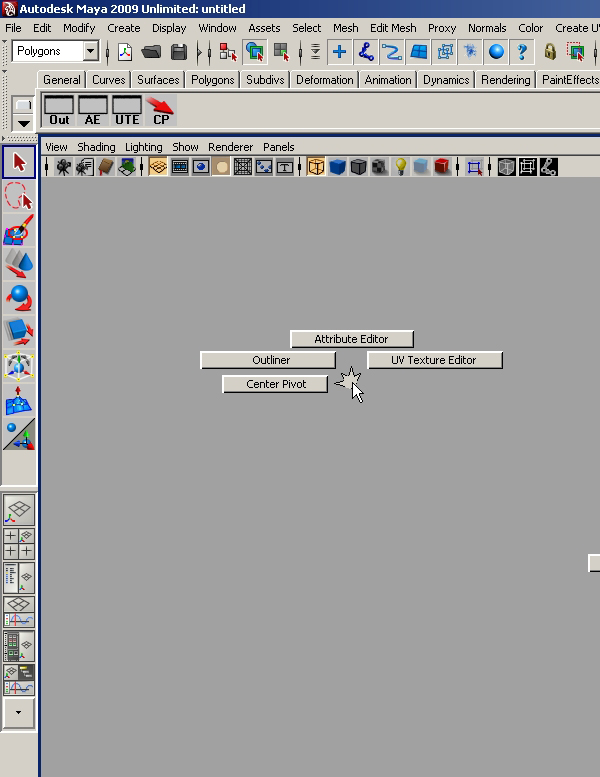
Task: Click the New Scene icon in status line
Action: pyautogui.click(x=124, y=52)
